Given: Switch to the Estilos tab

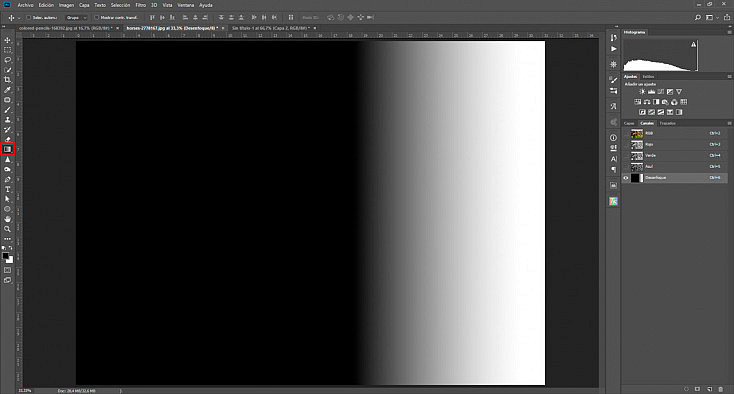Looking at the screenshot, I should (648, 76).
